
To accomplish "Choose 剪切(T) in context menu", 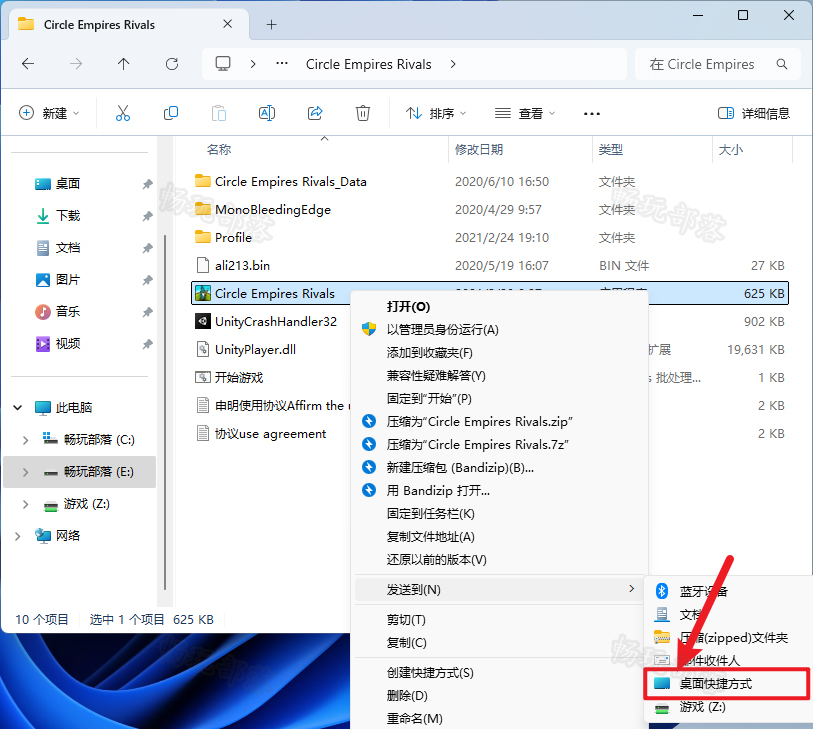I will tap(501, 620).
